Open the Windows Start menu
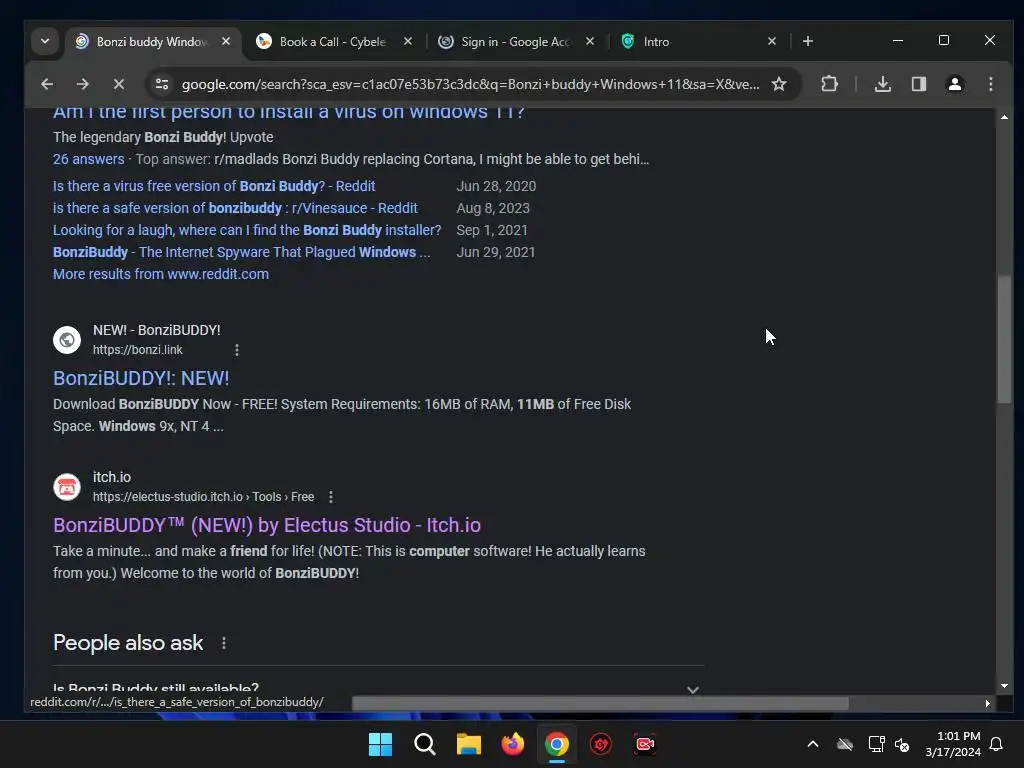The image size is (1024, 768). (x=380, y=744)
